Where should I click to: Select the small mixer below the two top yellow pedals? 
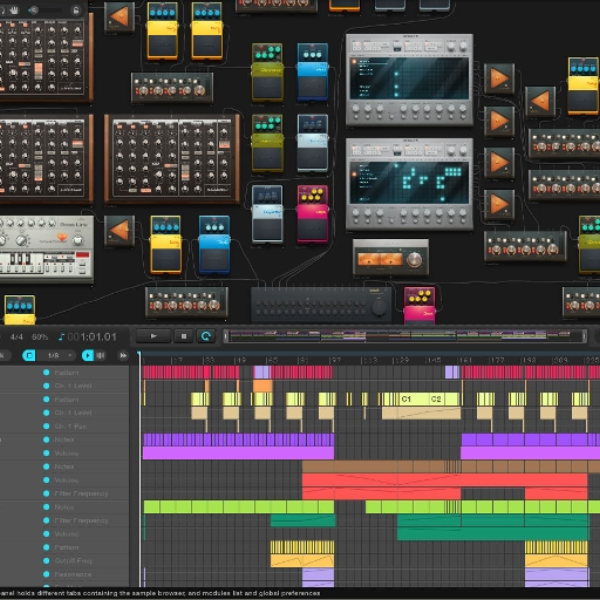[x=172, y=88]
